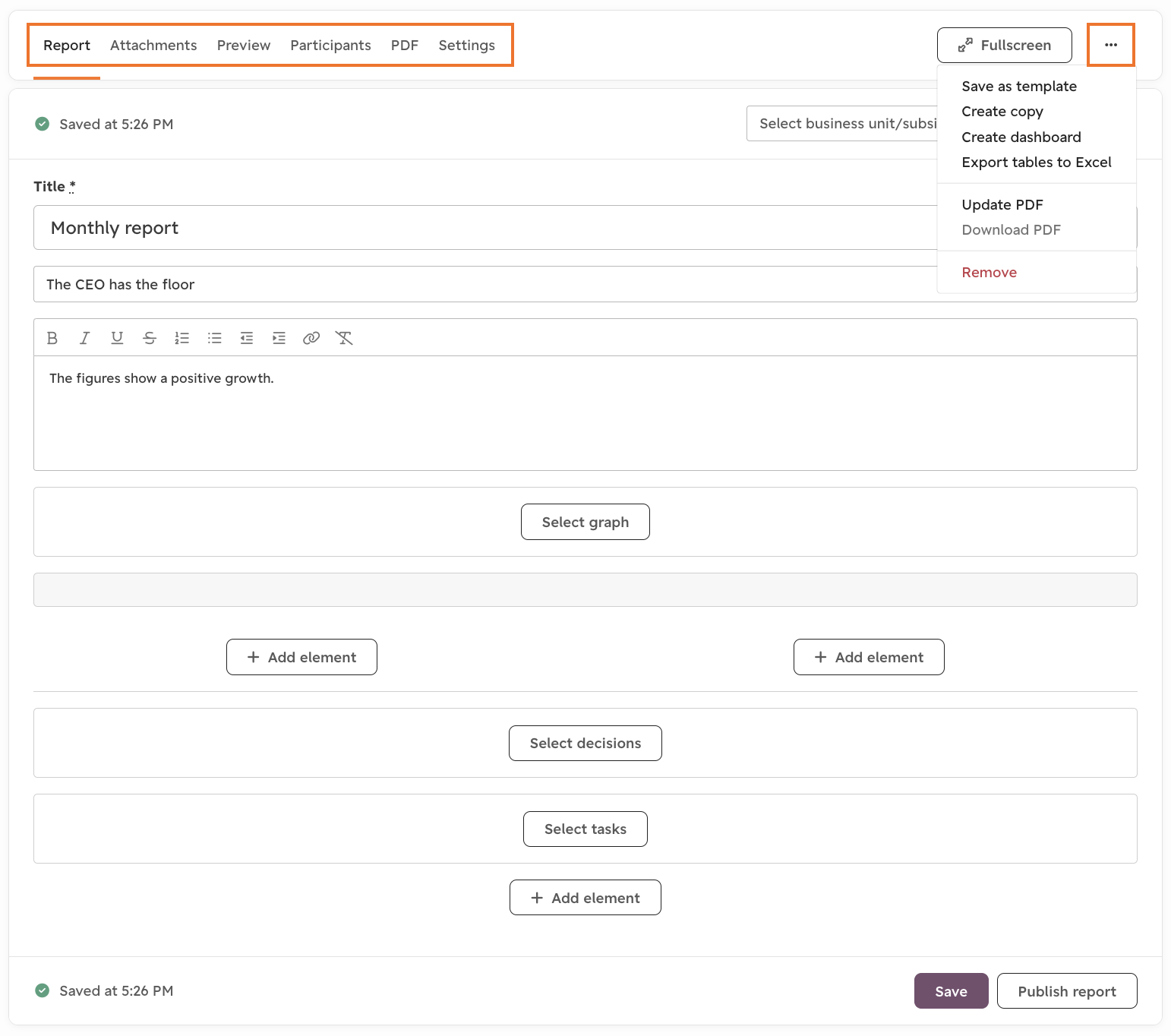Image resolution: width=1171 pixels, height=1036 pixels.
Task: Click the Monthly report title field
Action: [x=486, y=227]
